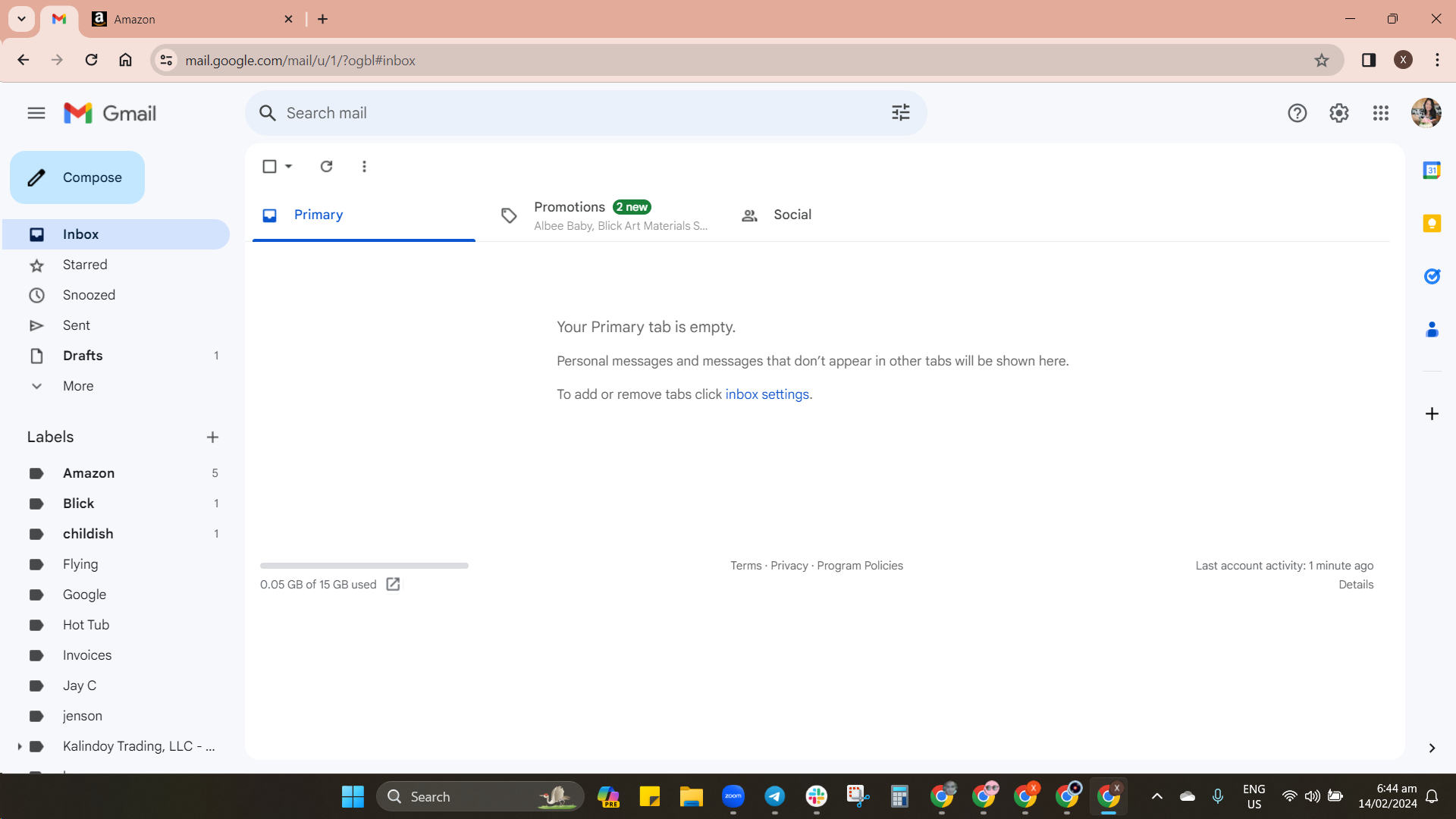Open Telegram from the taskbar

pos(774,796)
